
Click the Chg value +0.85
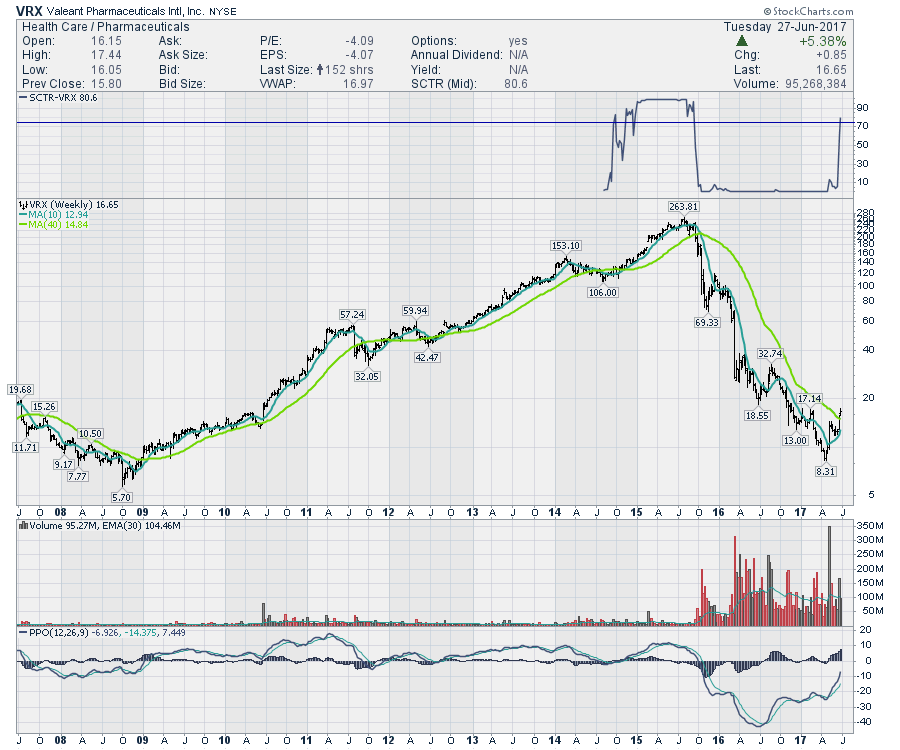pyautogui.click(x=831, y=55)
